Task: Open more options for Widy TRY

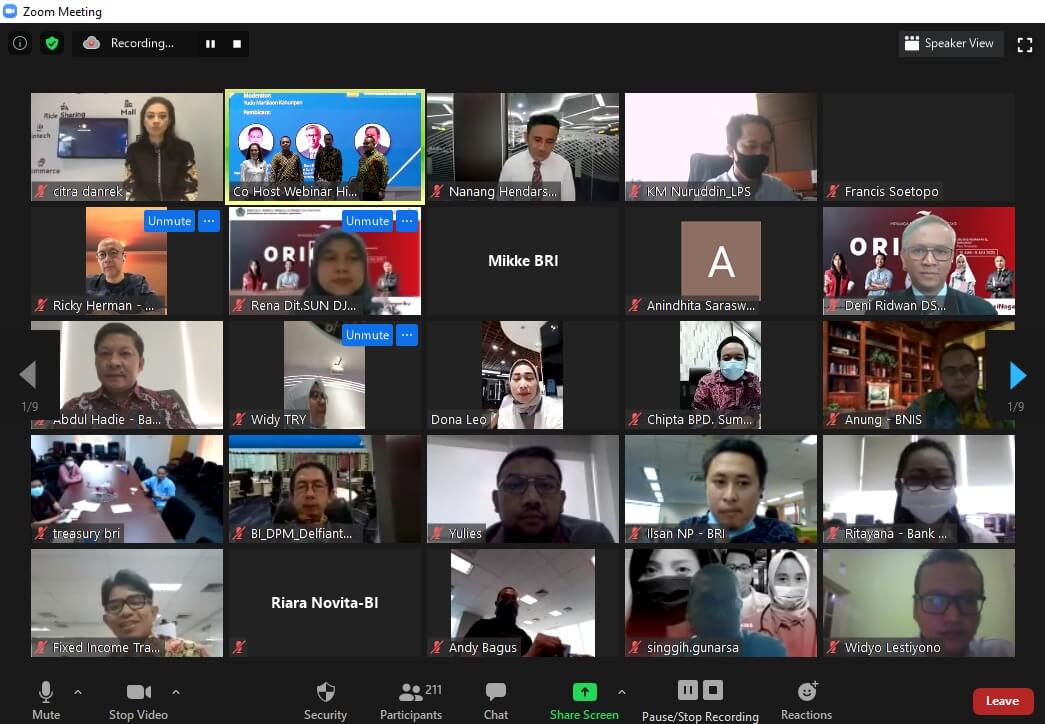Action: coord(407,335)
